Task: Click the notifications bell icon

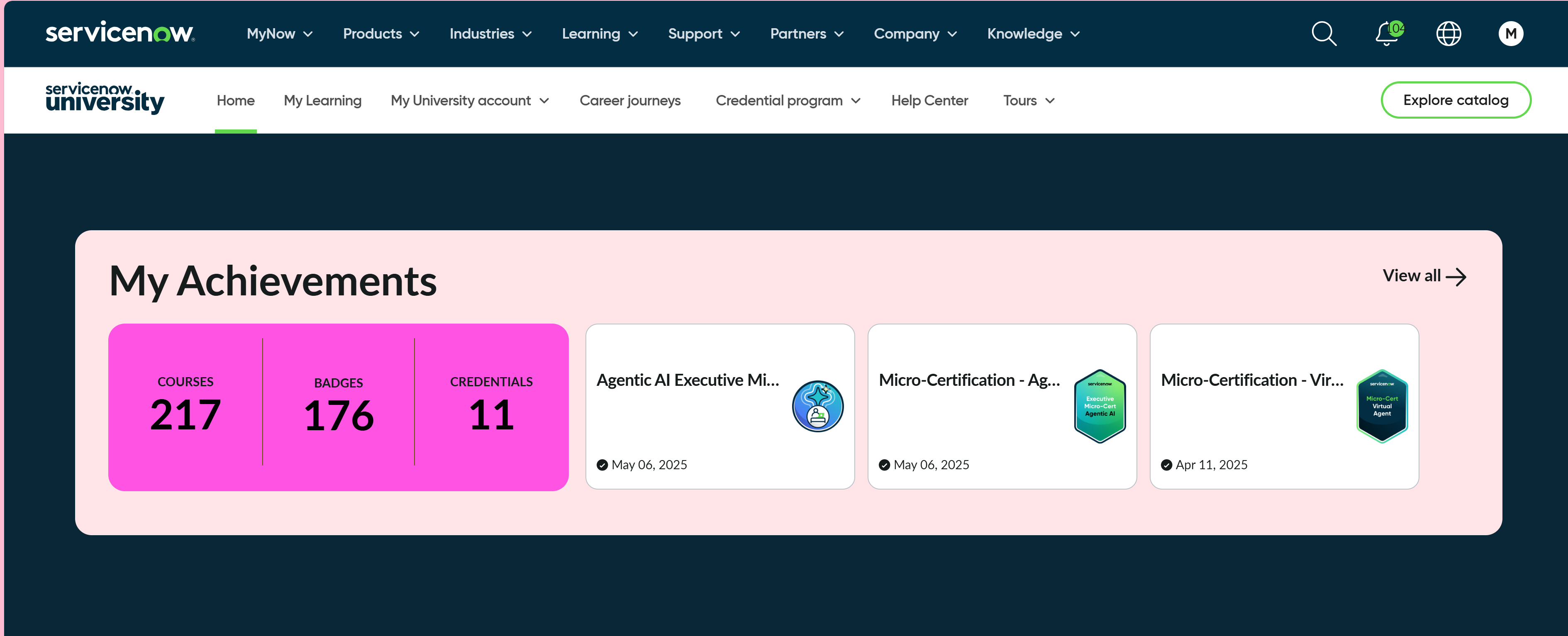Action: point(1387,34)
